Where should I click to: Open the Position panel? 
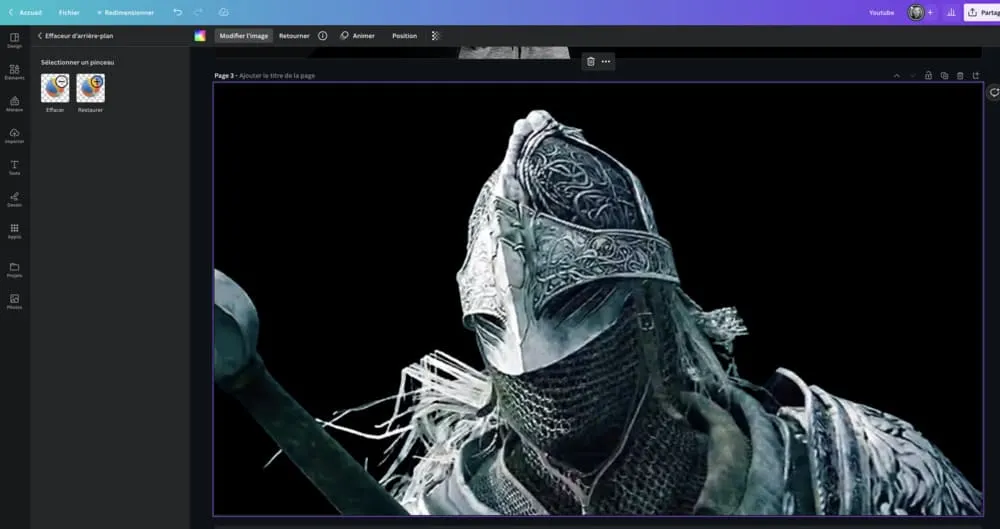[404, 36]
